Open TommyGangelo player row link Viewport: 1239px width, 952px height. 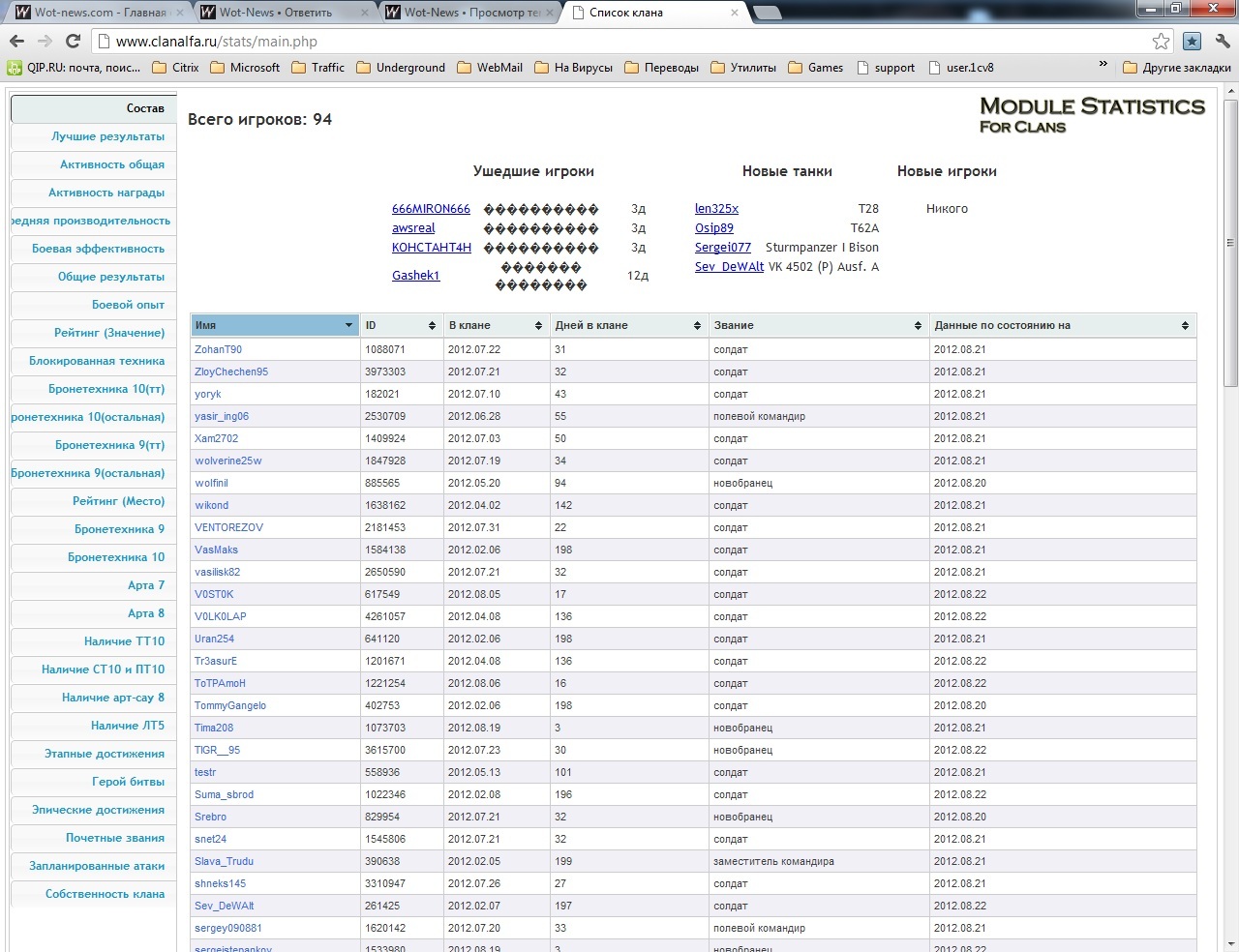click(230, 705)
